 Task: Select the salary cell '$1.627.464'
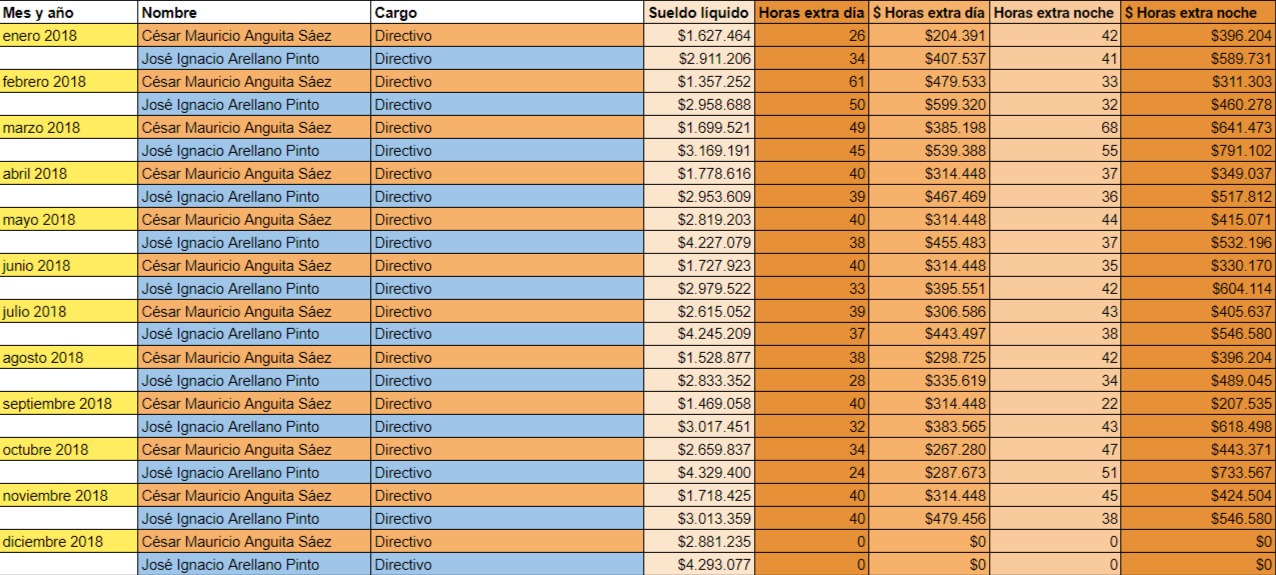[x=699, y=36]
